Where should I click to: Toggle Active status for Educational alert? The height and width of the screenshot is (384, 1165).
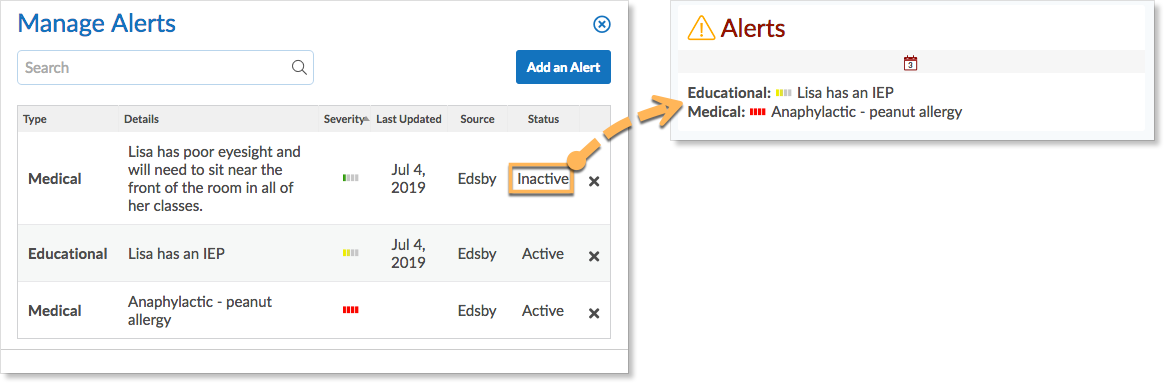click(x=542, y=253)
